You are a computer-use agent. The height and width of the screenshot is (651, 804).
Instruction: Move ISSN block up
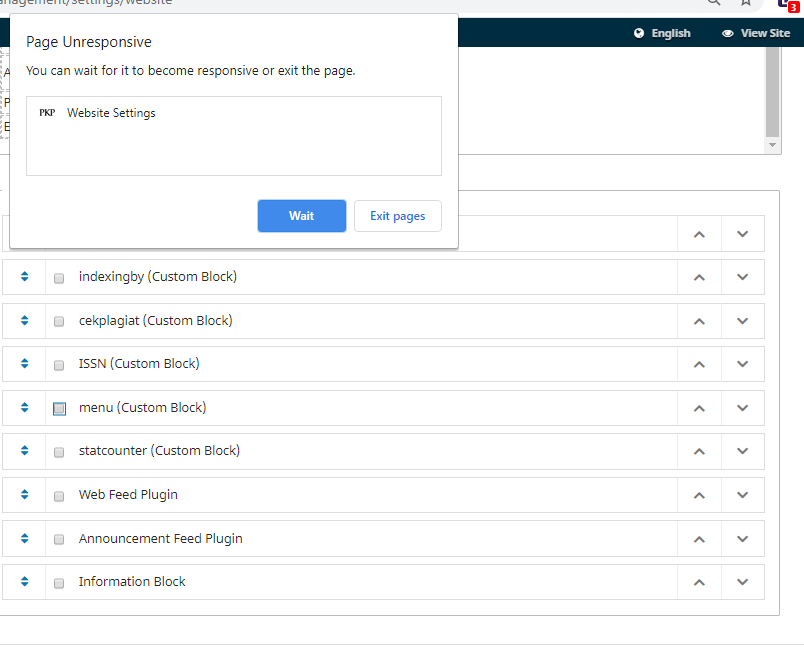pos(699,364)
